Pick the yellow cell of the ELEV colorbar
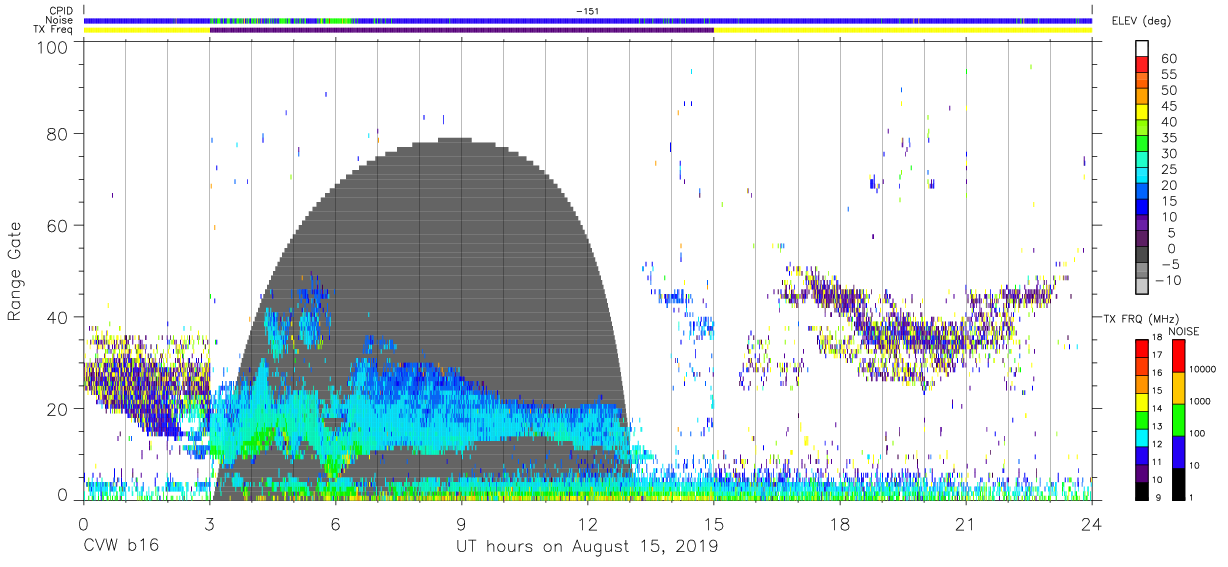Image resolution: width=1228 pixels, height=567 pixels. (1141, 110)
